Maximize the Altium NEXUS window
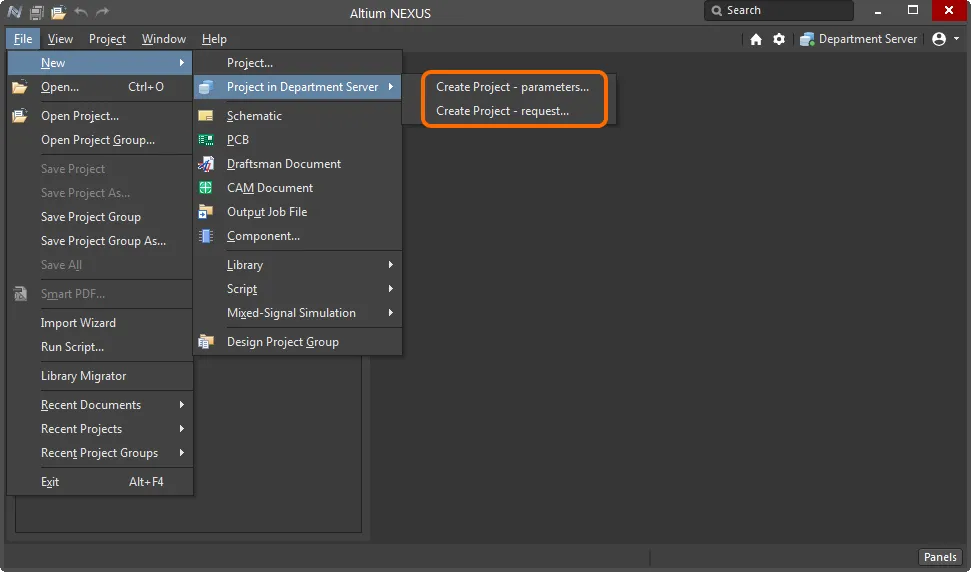971x572 pixels. [x=913, y=11]
